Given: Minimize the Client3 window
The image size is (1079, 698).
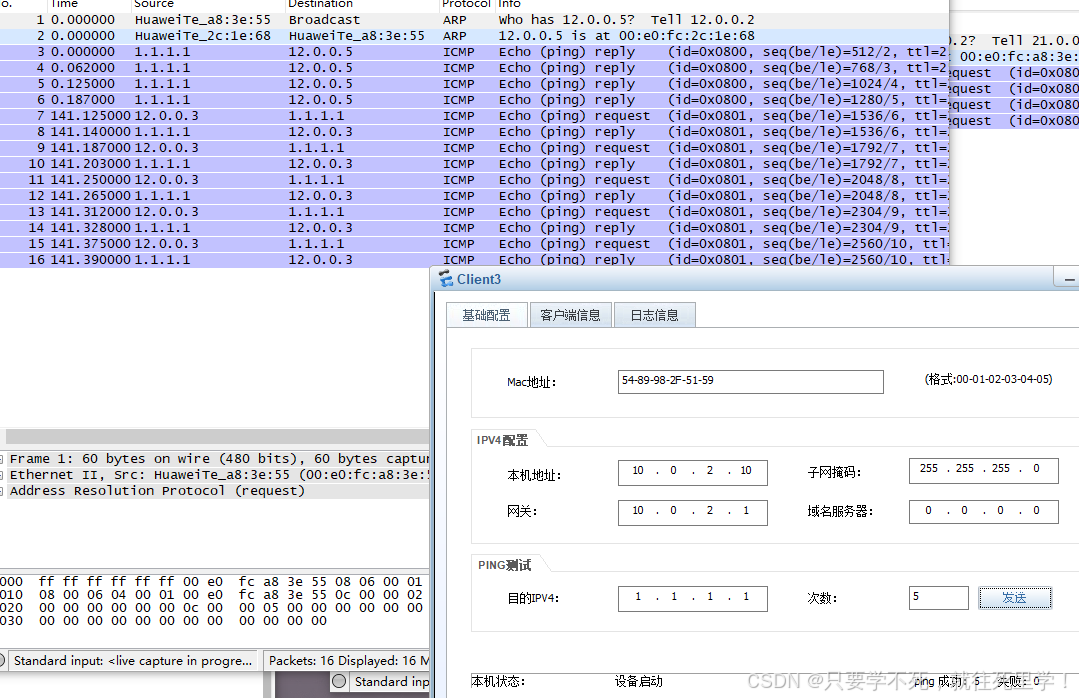Looking at the screenshot, I should tap(1070, 281).
